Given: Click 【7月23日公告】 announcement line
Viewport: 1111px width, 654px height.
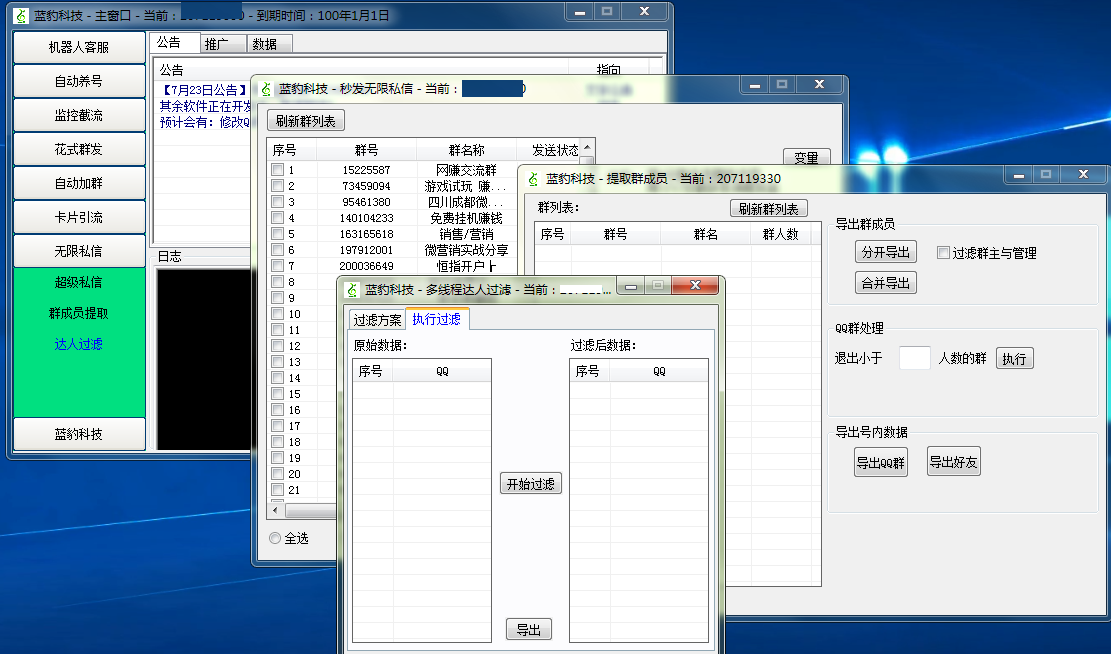Looking at the screenshot, I should click(x=204, y=90).
